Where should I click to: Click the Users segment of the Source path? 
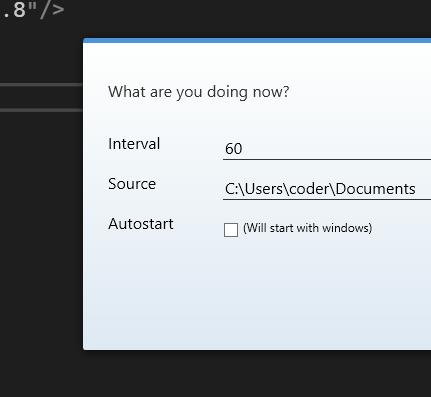(264, 189)
